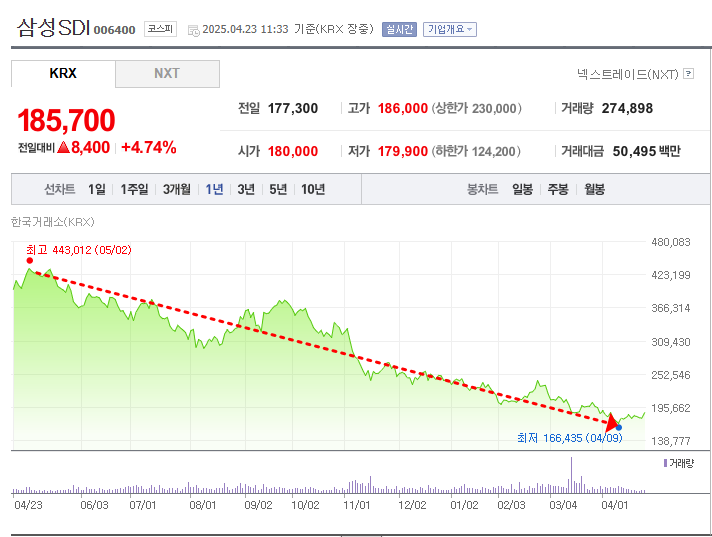This screenshot has height=537, width=712.
Task: Select the 1년 line chart period
Action: pyautogui.click(x=214, y=189)
